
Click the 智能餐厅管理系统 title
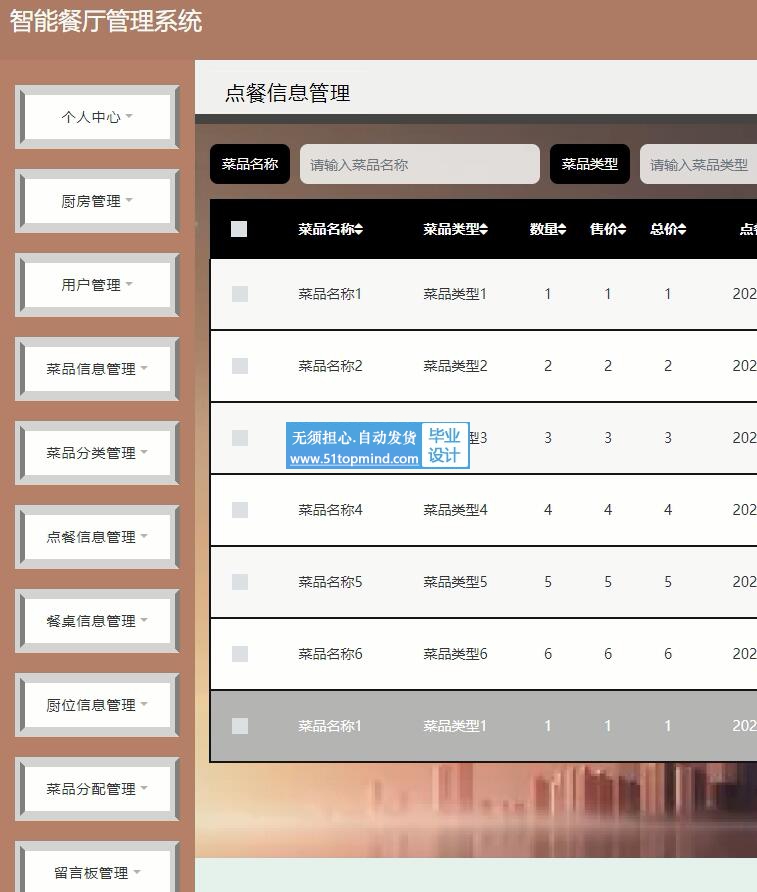[x=106, y=22]
